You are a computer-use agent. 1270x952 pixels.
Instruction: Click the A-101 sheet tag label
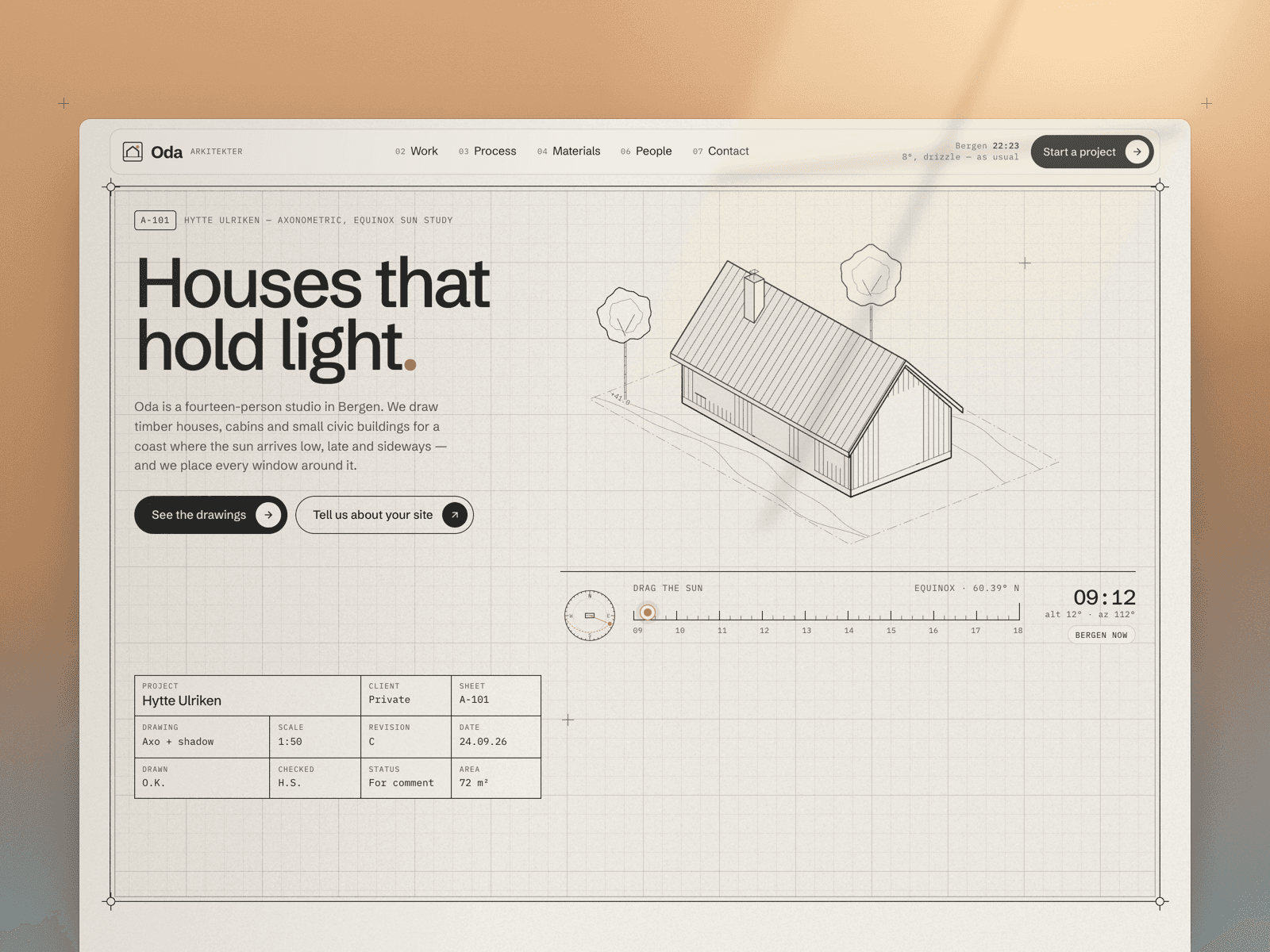click(155, 220)
